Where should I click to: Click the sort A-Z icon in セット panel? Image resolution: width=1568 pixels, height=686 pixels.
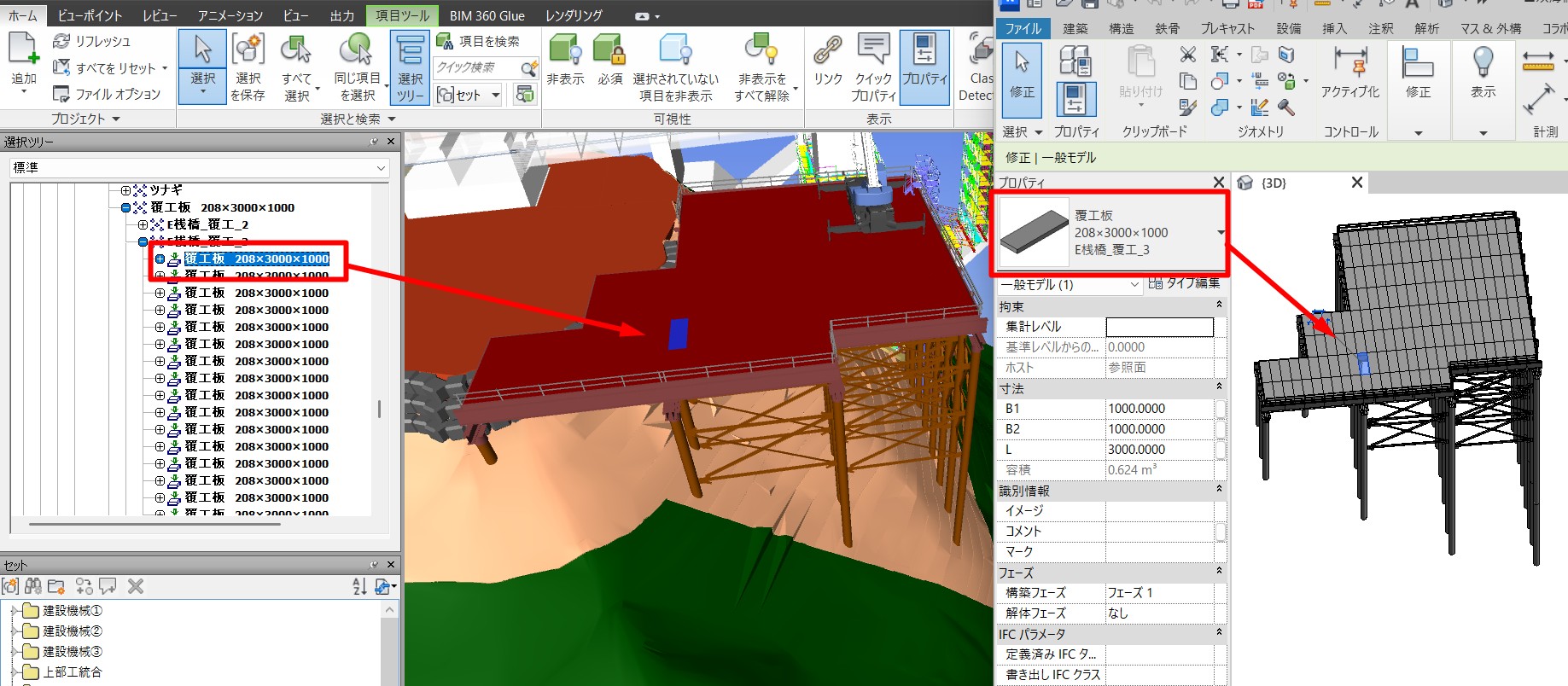point(359,586)
